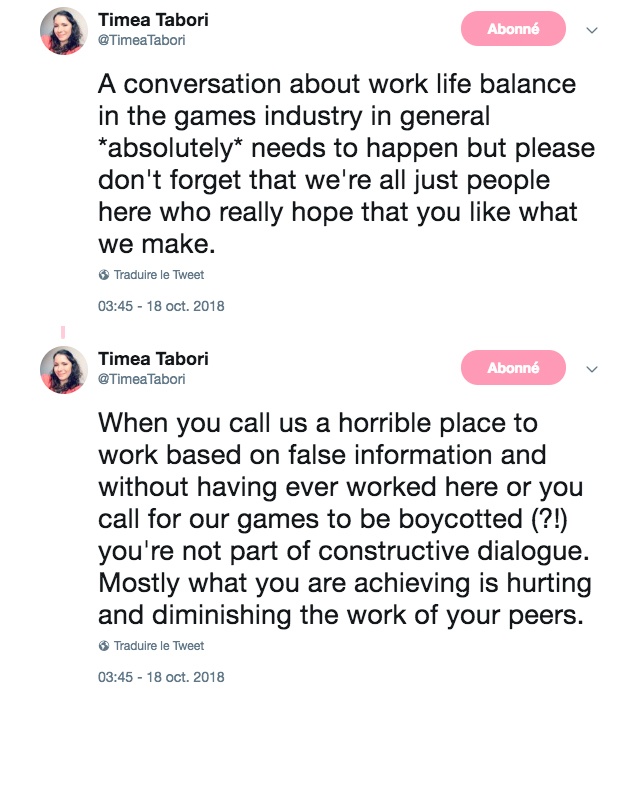637x800 pixels.
Task: Click the Timea Tabori display name on the second tweet
Action: tap(153, 359)
